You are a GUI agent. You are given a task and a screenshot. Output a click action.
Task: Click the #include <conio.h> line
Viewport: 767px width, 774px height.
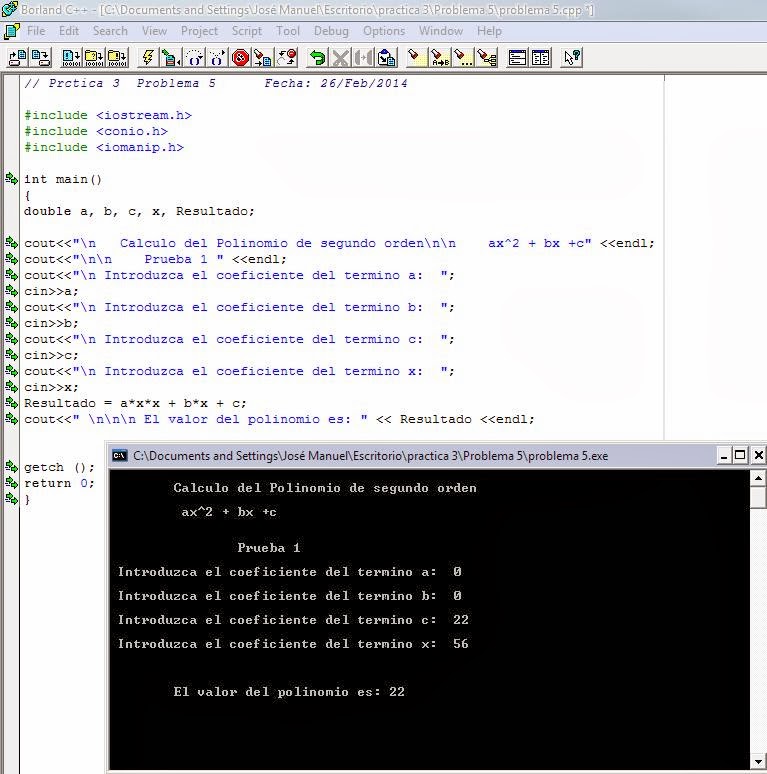[x=96, y=131]
